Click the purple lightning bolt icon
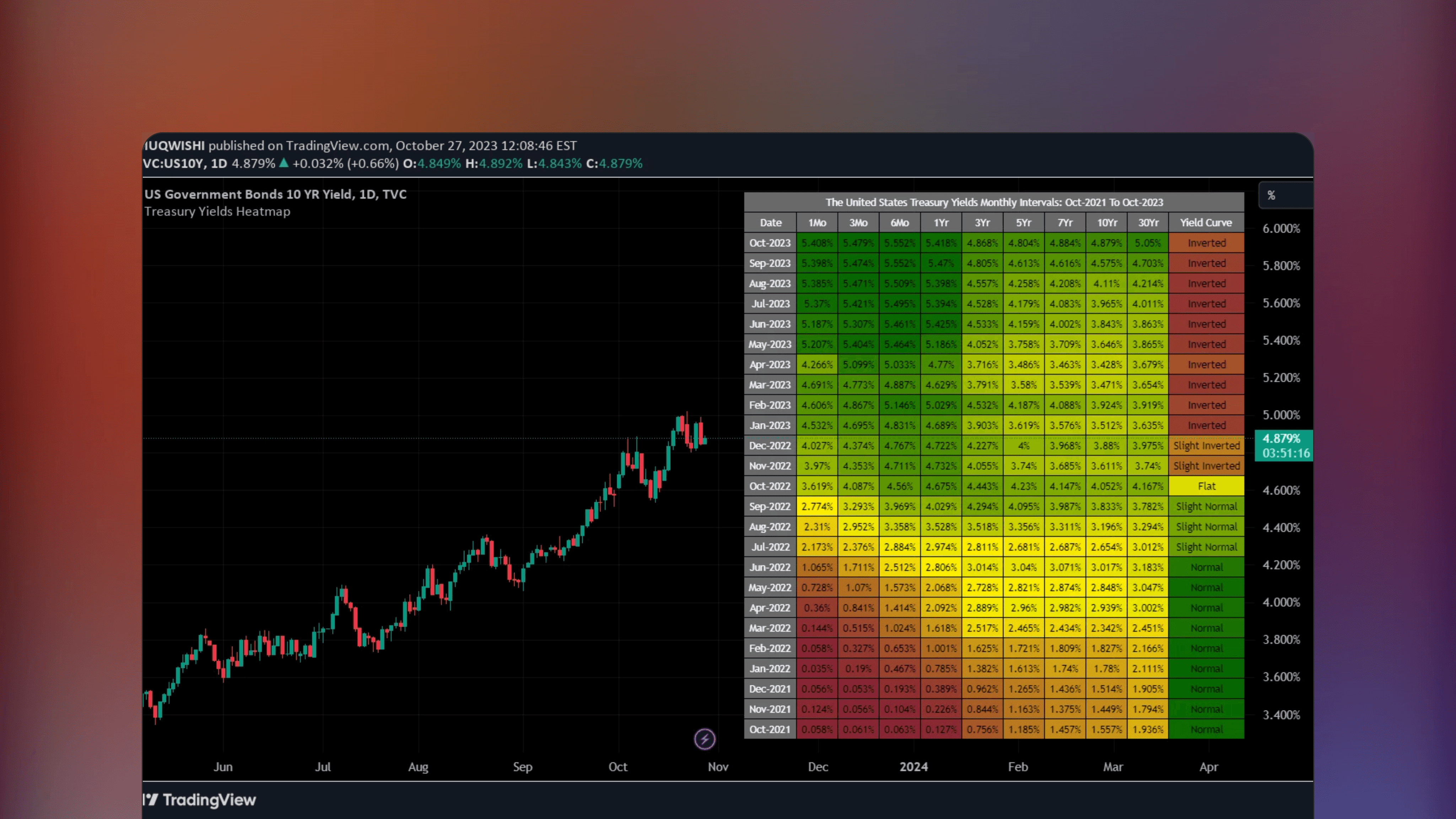The image size is (1456, 819). (704, 739)
